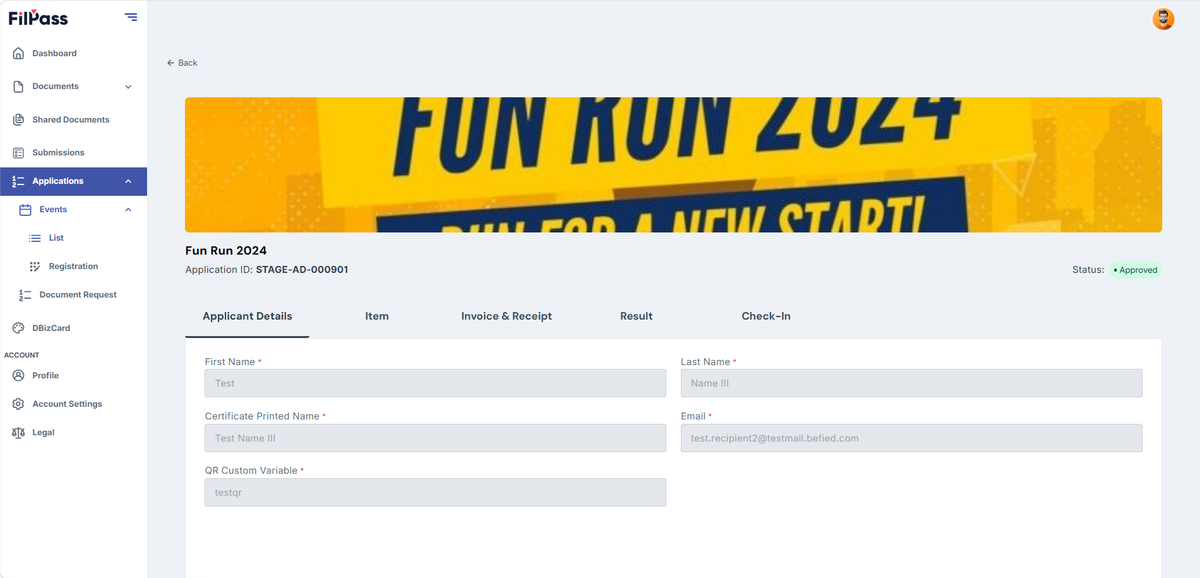Click the Fun Run 2024 banner image
This screenshot has width=1200, height=578.
point(673,165)
